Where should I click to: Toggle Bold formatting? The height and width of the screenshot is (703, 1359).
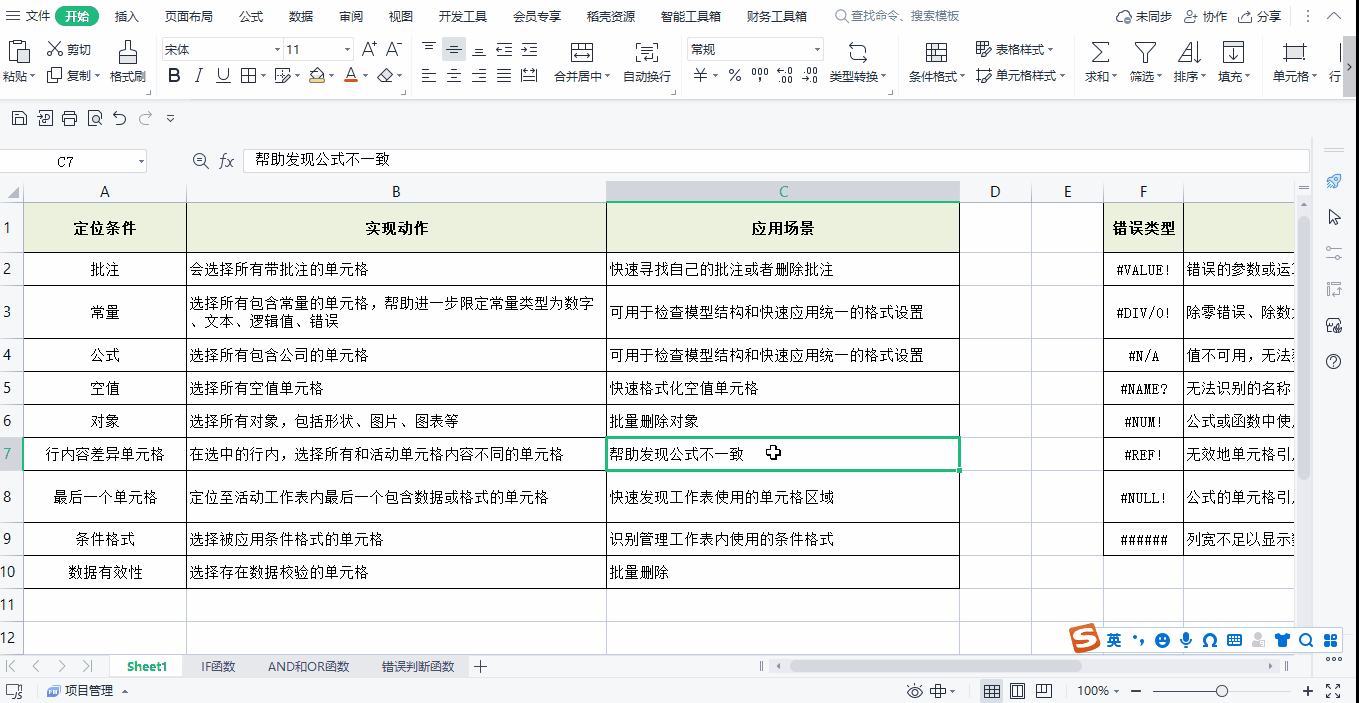click(x=174, y=76)
